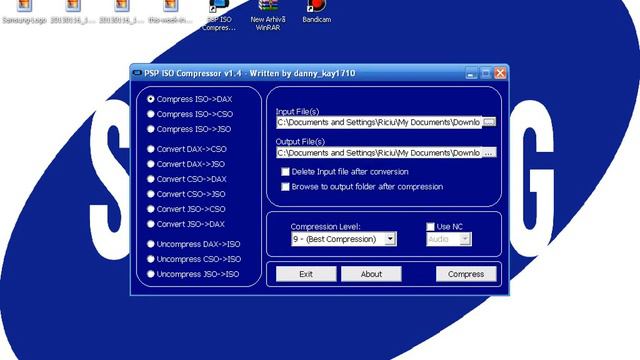Browse for input file with ... button
Viewport: 640px width, 360px height.
click(489, 122)
